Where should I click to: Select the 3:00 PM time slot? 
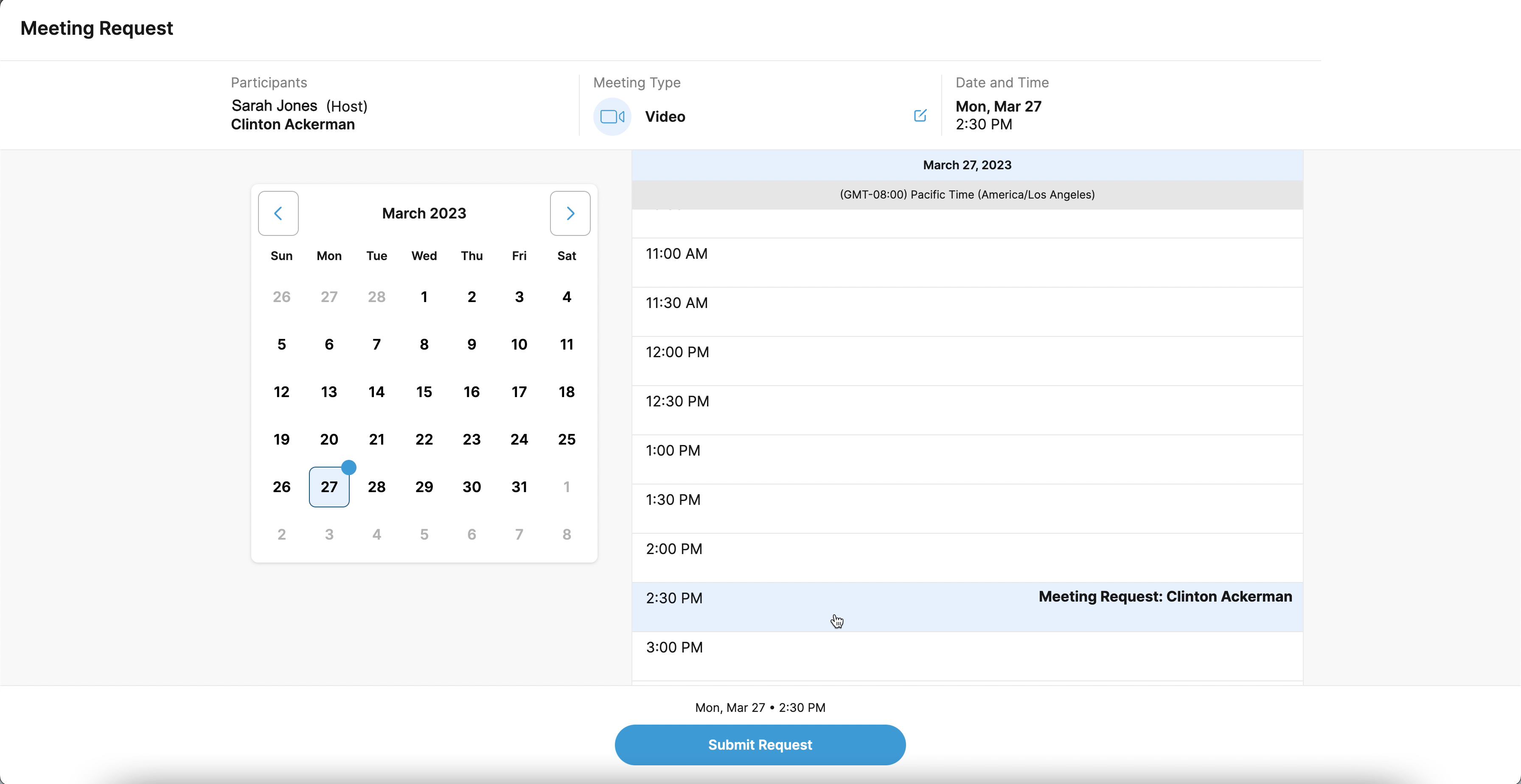[967, 655]
